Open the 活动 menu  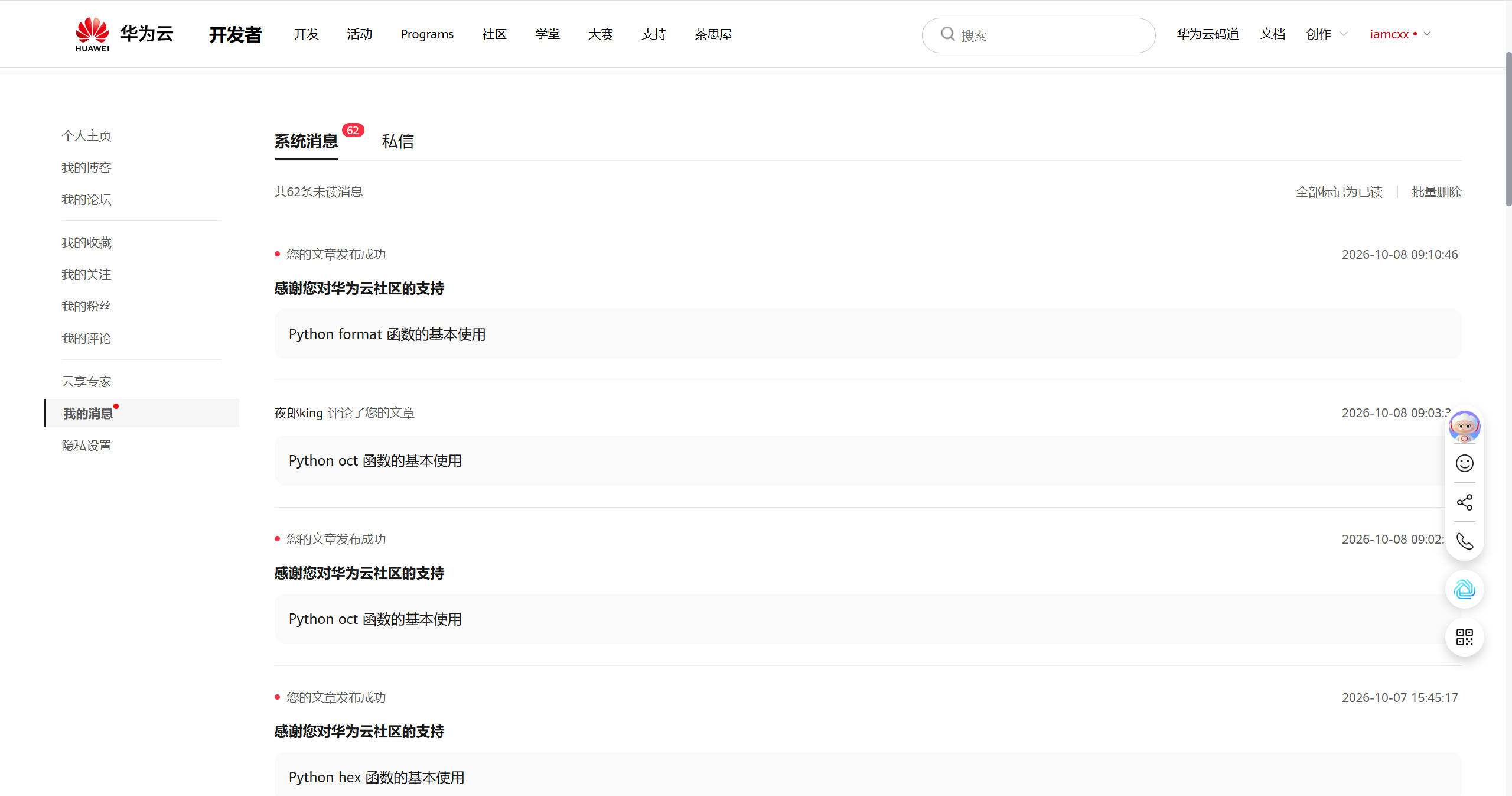[359, 34]
